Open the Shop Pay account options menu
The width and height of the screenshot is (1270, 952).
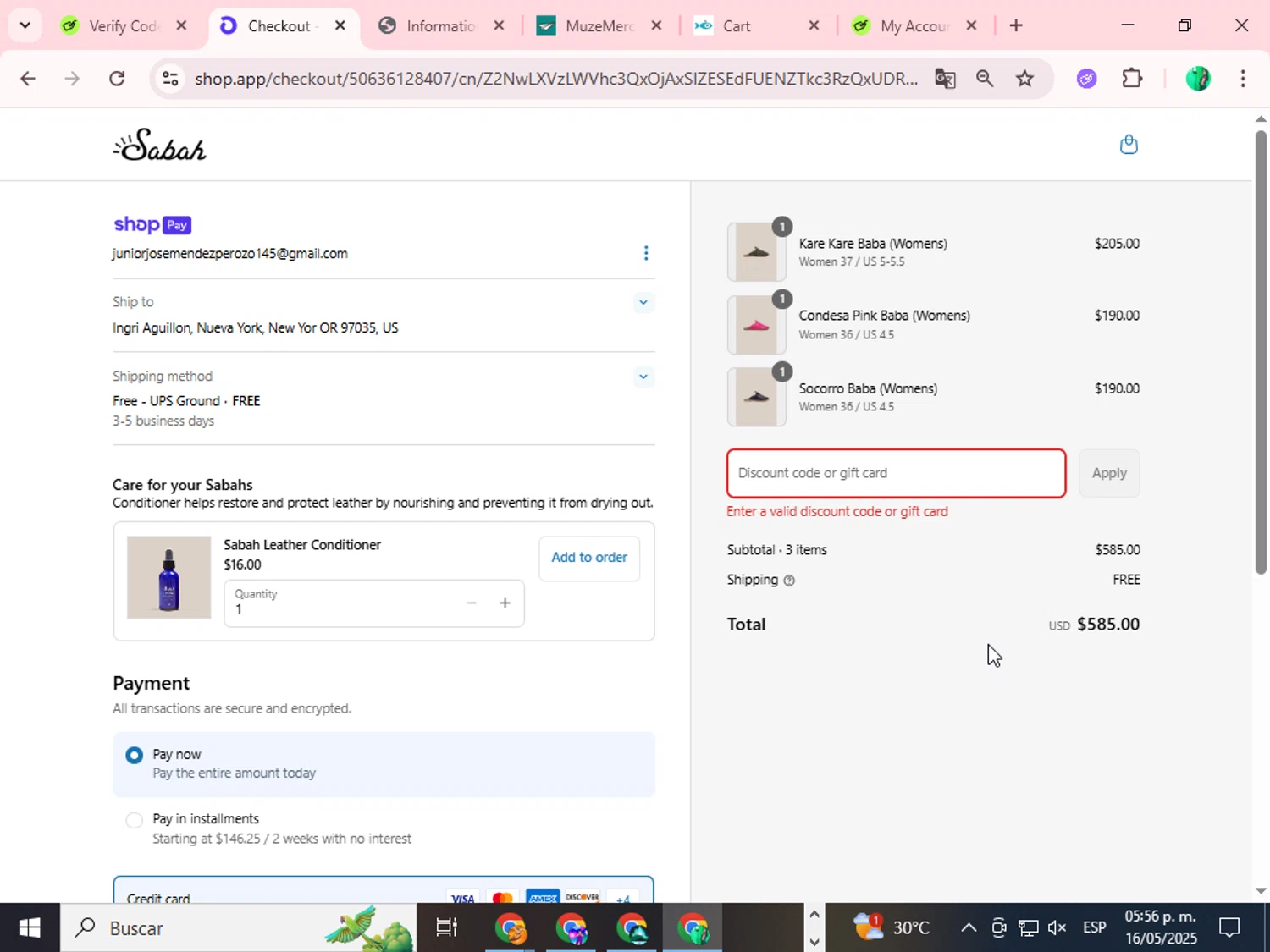(x=646, y=253)
